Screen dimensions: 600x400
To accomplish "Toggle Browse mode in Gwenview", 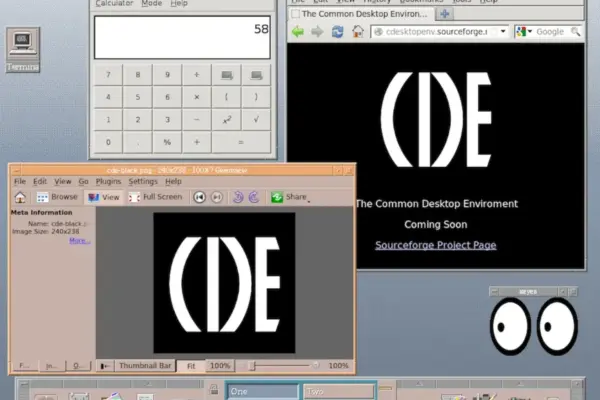I will click(57, 197).
